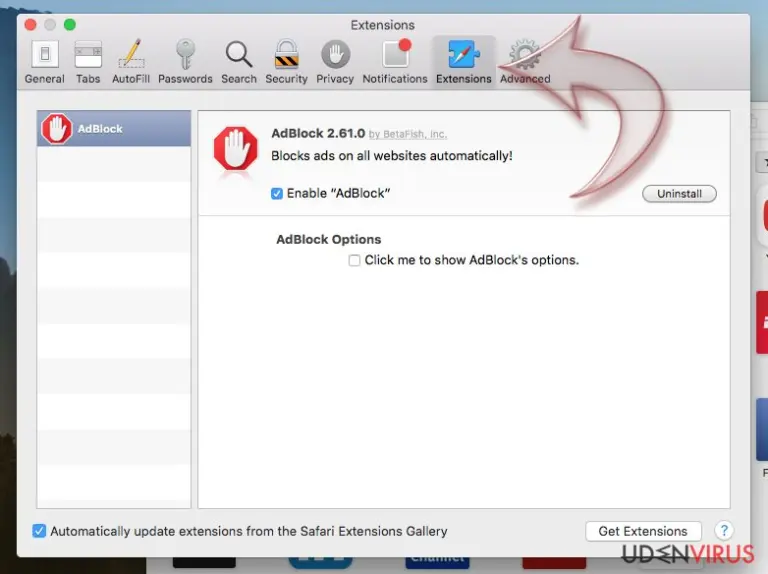
Task: Click the Blocks ads on all websites description
Action: coord(392,156)
